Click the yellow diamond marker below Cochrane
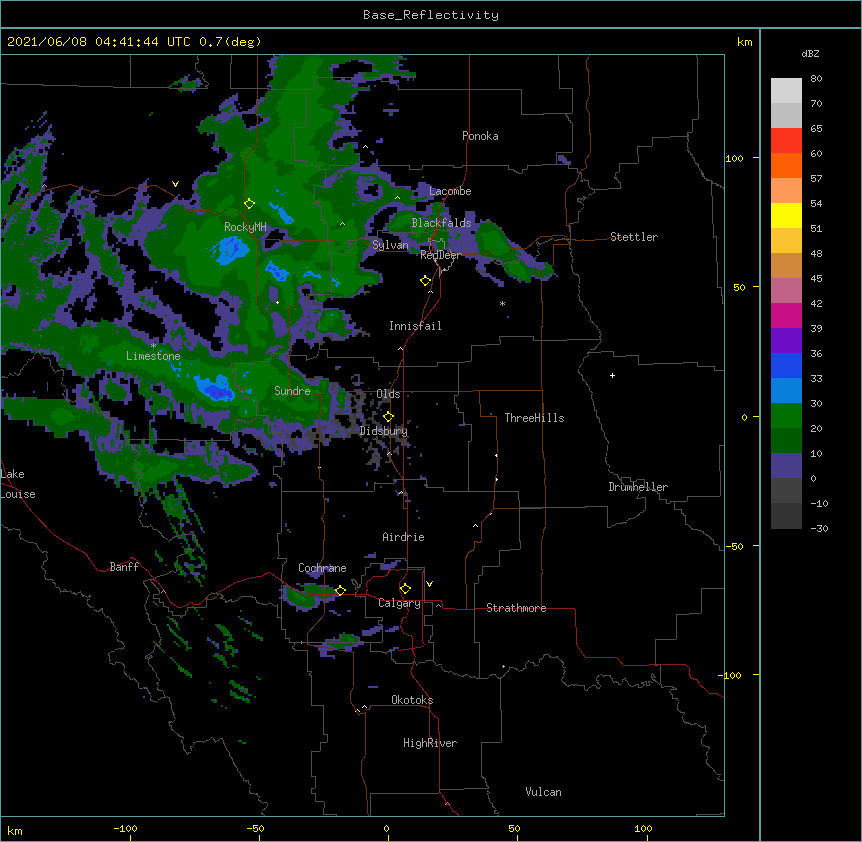The image size is (862, 842). click(x=340, y=591)
